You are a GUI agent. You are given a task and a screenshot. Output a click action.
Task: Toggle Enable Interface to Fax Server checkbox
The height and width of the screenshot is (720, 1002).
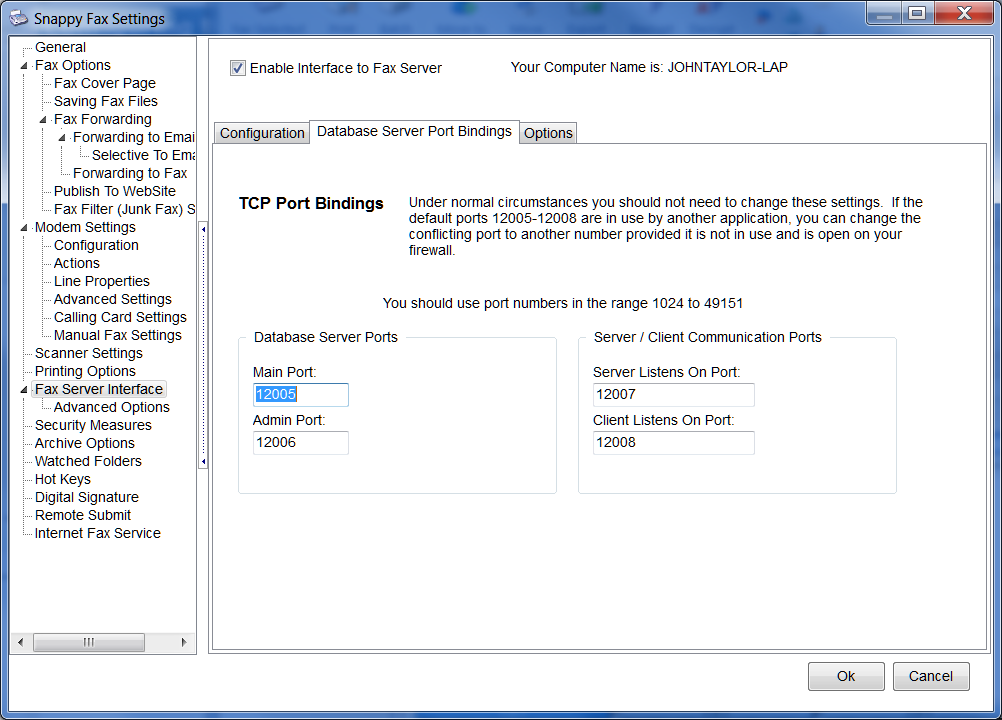pos(238,68)
